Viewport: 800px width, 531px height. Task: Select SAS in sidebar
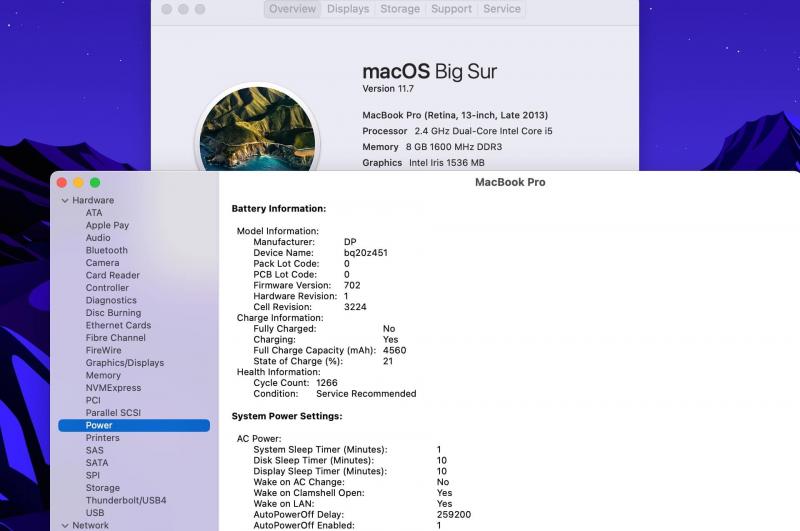point(95,450)
